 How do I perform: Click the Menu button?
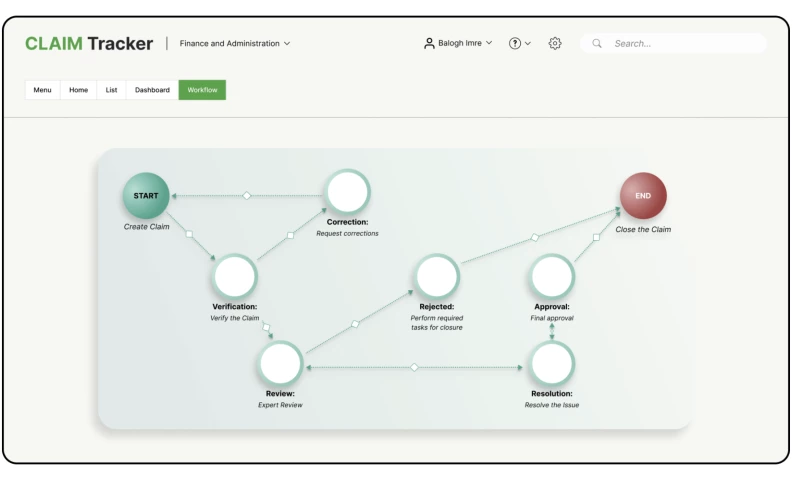pyautogui.click(x=42, y=90)
